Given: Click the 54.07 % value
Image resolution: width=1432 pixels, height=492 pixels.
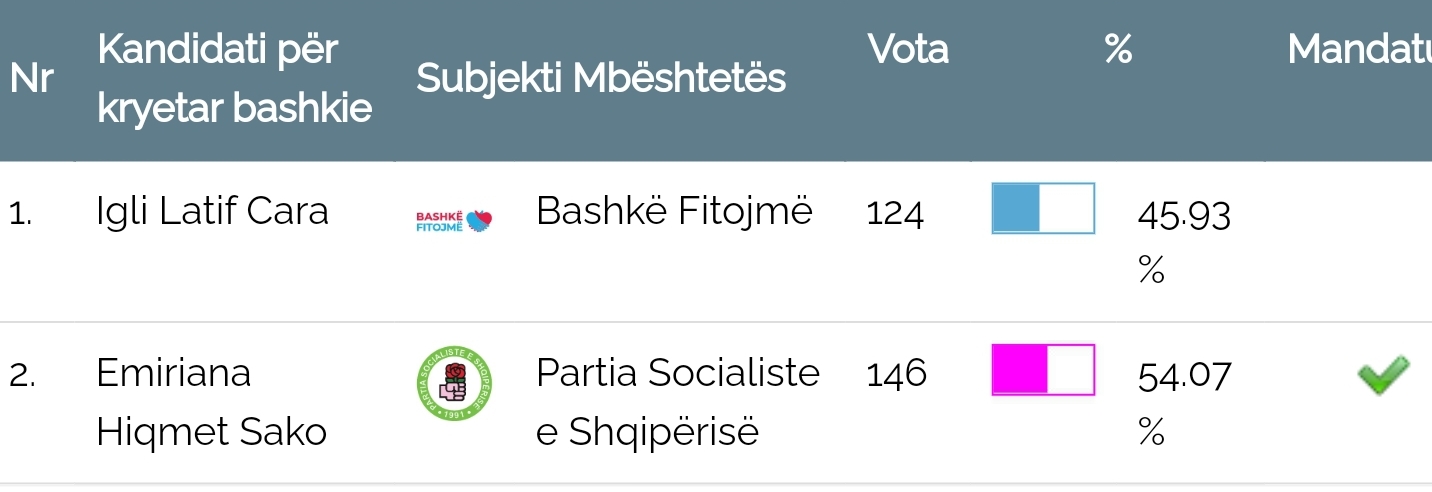Looking at the screenshot, I should [x=1184, y=402].
